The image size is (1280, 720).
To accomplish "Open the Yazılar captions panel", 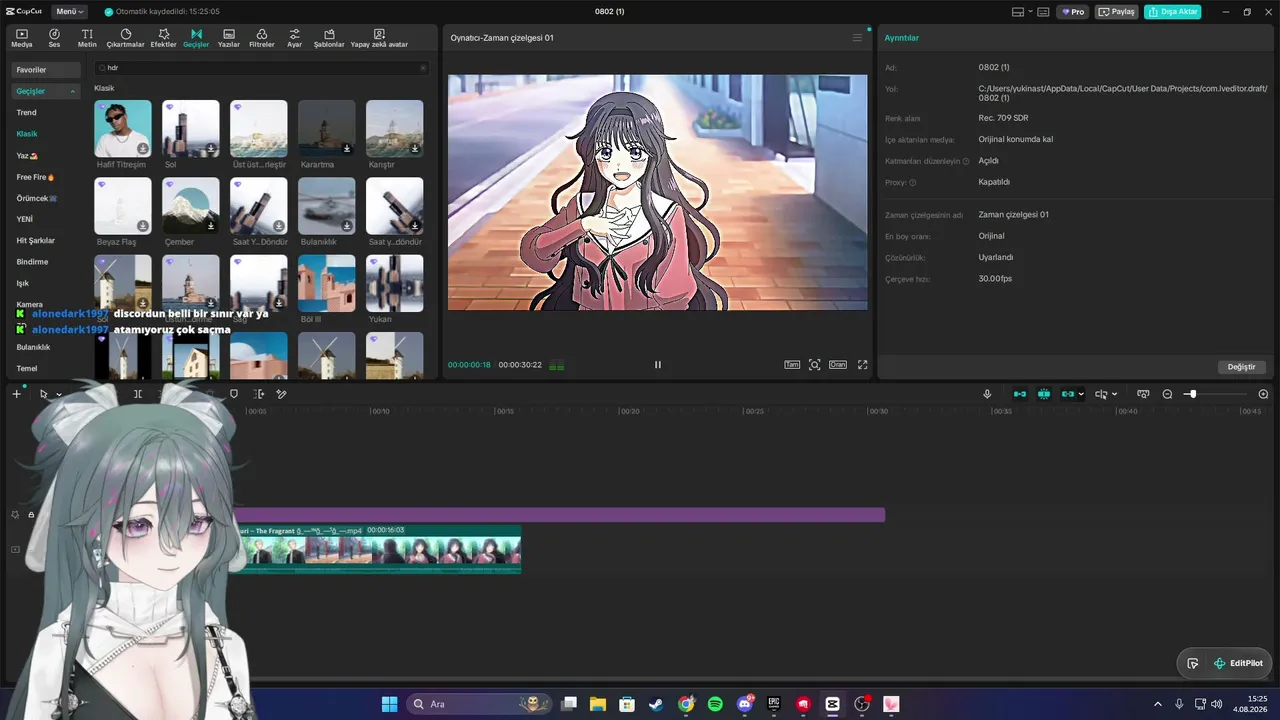I will pos(229,38).
